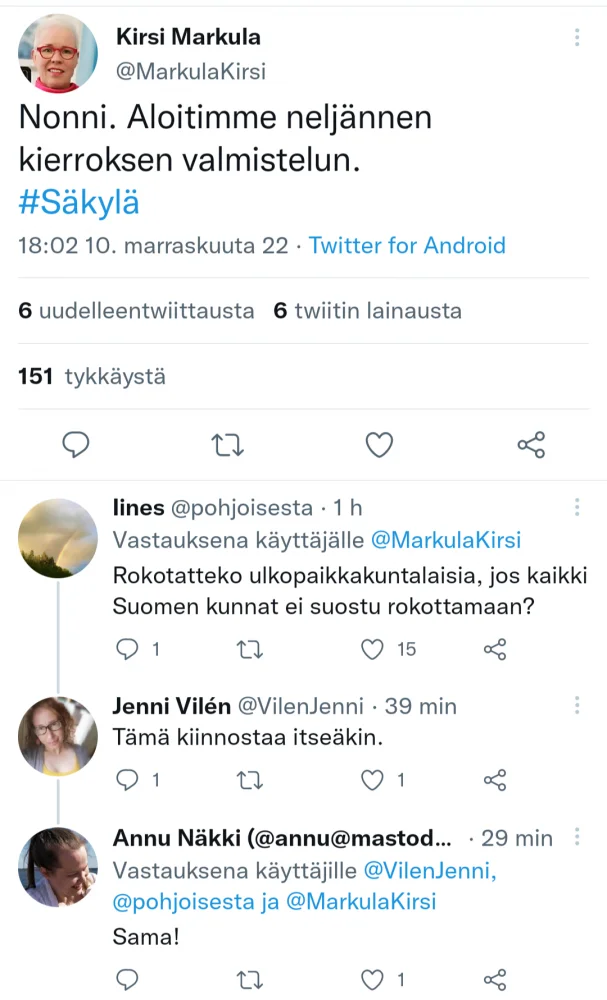607x1000 pixels.
Task: View the 151 tykkäystä likes list
Action: [93, 377]
